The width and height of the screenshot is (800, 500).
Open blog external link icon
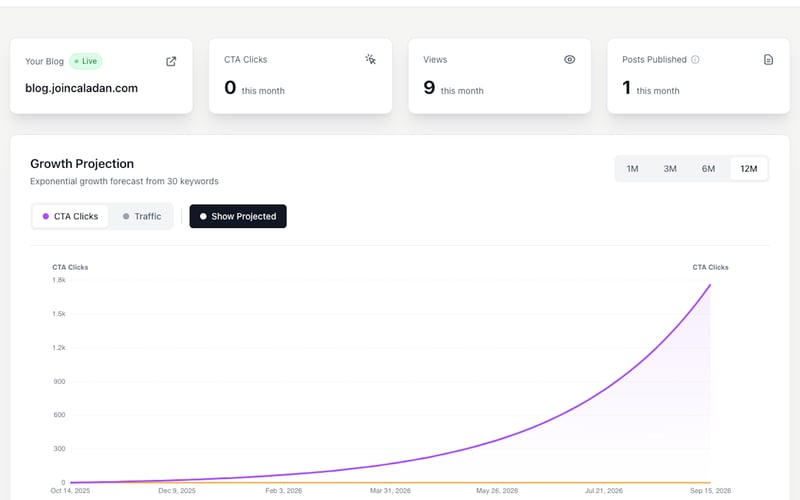[x=171, y=61]
